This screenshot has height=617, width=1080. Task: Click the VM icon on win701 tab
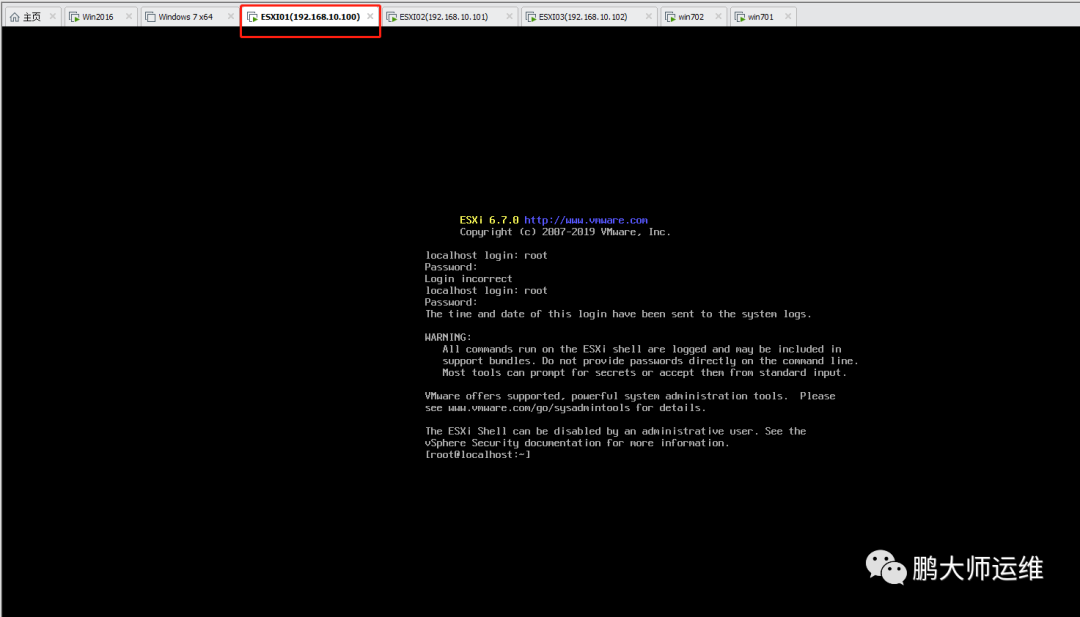pyautogui.click(x=740, y=17)
